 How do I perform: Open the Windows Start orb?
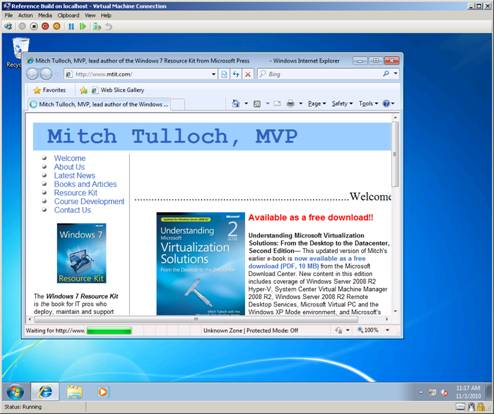[x=15, y=392]
